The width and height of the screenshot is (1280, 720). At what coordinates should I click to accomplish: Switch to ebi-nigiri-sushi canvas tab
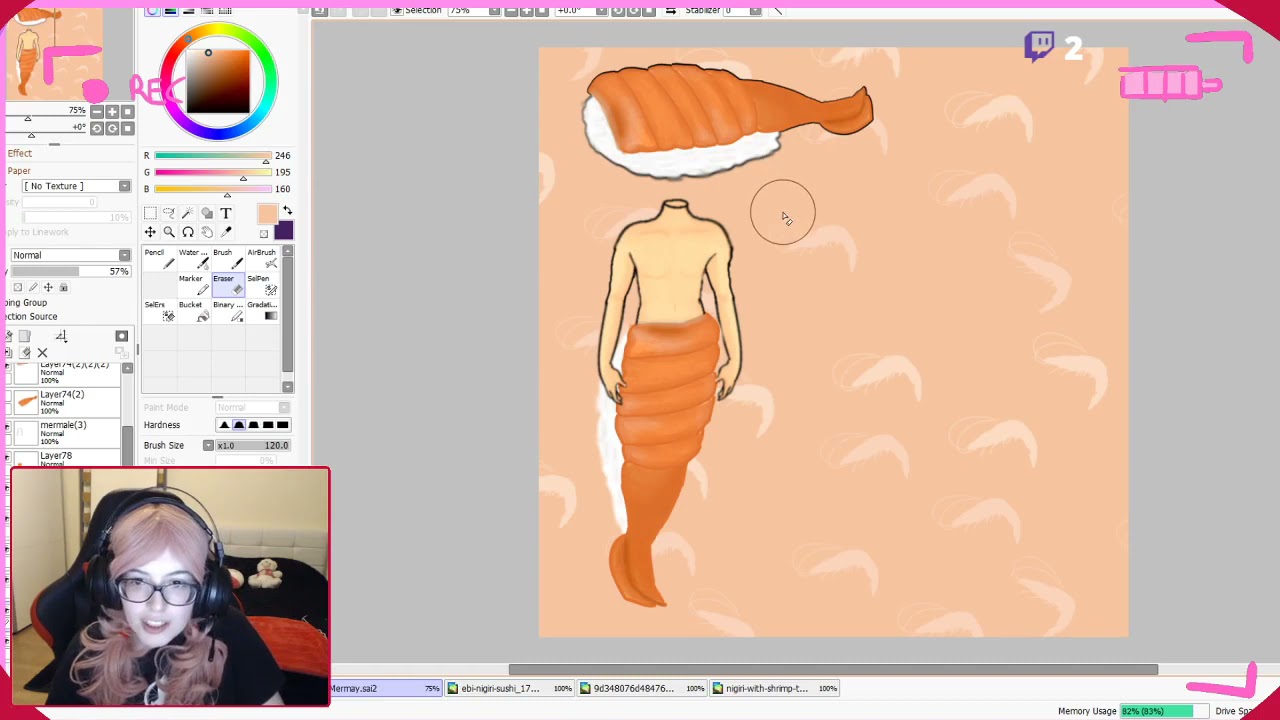click(x=509, y=688)
